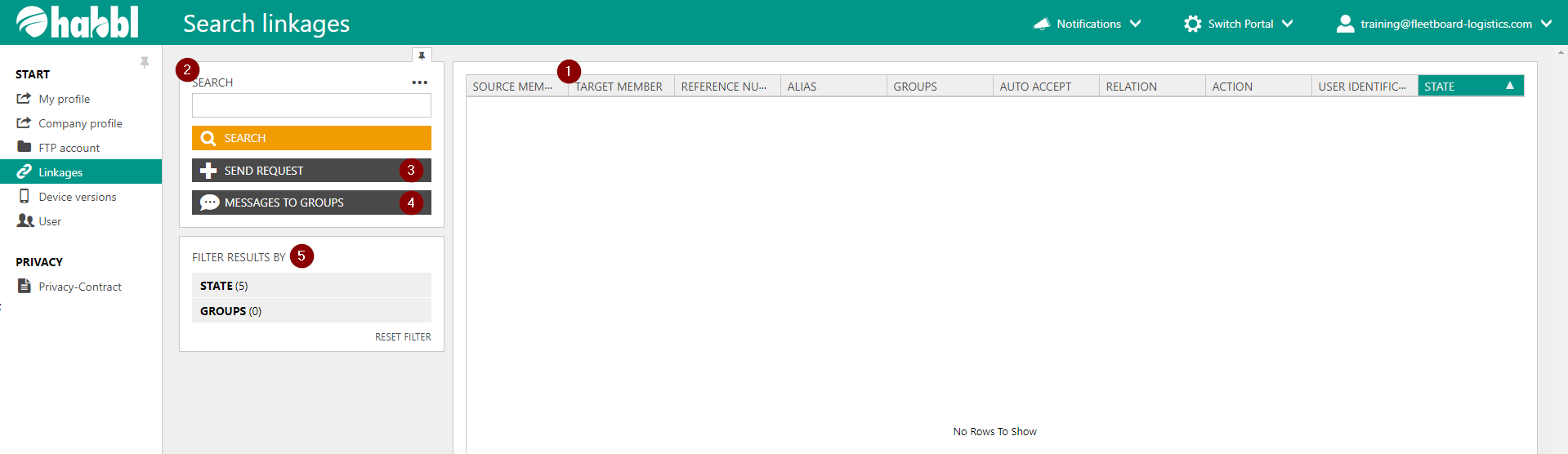Screen dimensions: 1568x454
Task: Pin the left navigation sidebar
Action: pos(145,62)
